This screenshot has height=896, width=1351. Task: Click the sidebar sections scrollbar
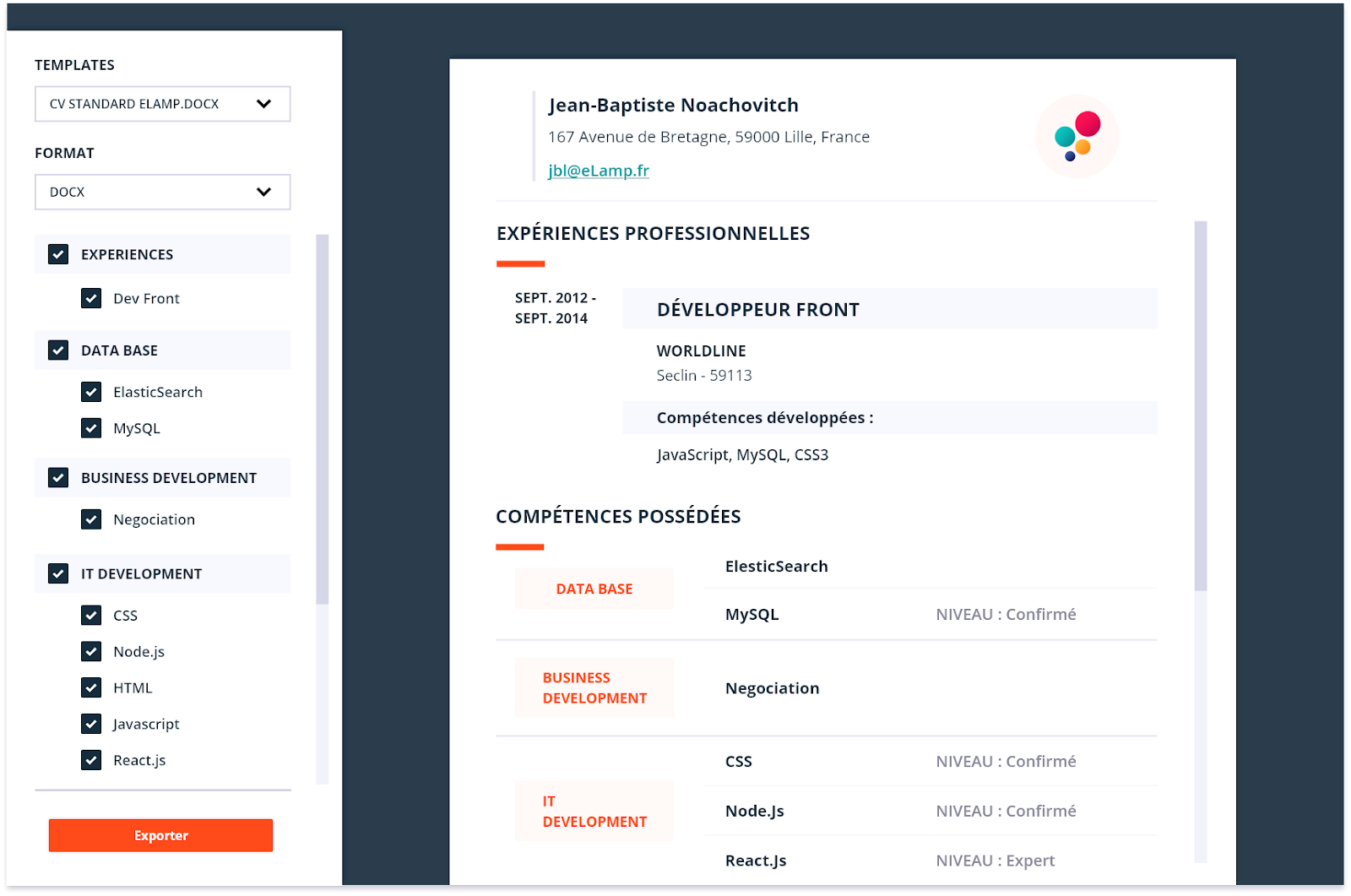322,419
